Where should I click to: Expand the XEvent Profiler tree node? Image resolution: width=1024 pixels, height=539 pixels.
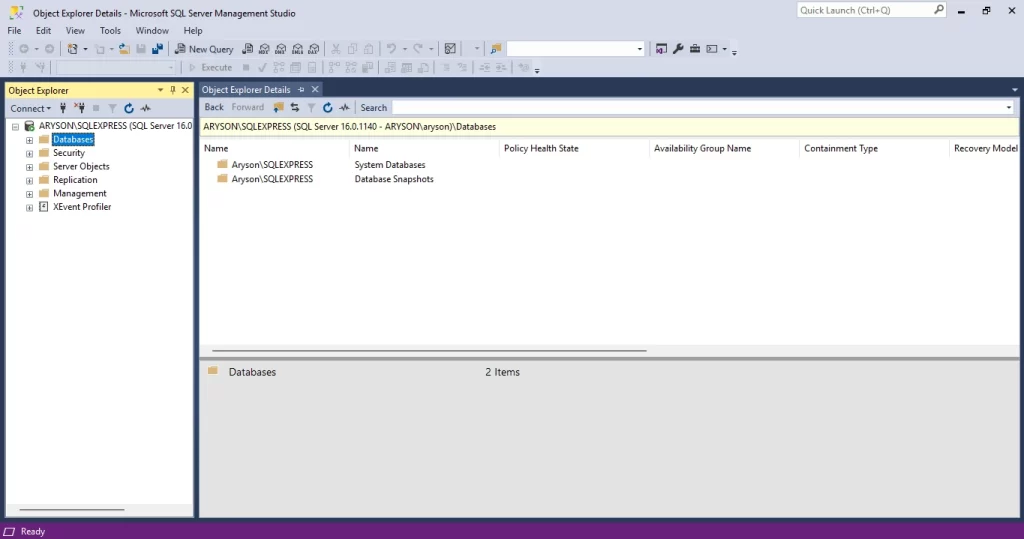coord(29,207)
